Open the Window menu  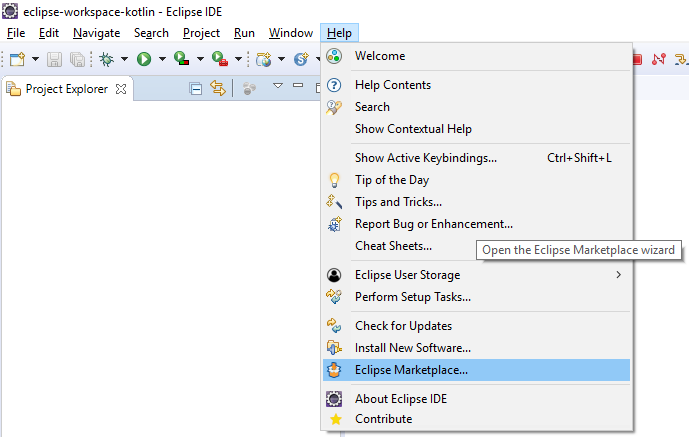click(x=291, y=33)
